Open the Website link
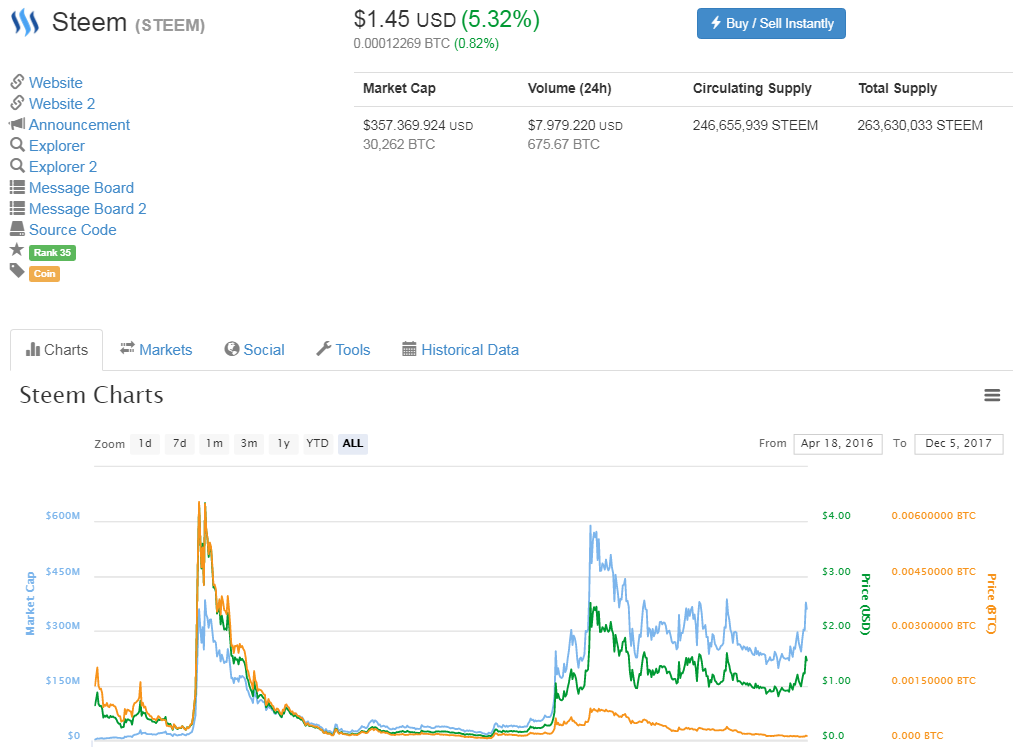 (x=56, y=83)
